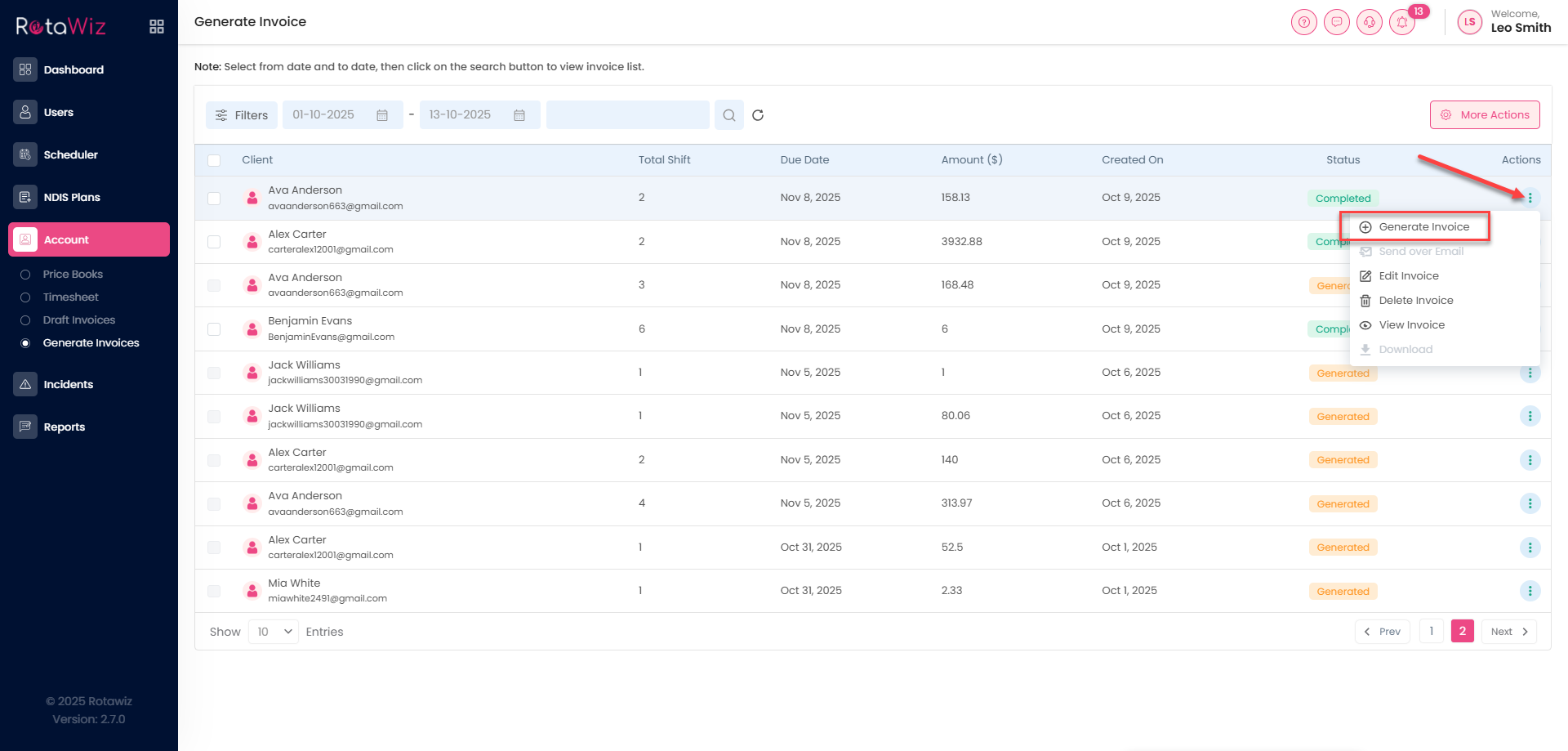This screenshot has width=1568, height=751.
Task: Expand the Show entries count dropdown
Action: [x=274, y=632]
